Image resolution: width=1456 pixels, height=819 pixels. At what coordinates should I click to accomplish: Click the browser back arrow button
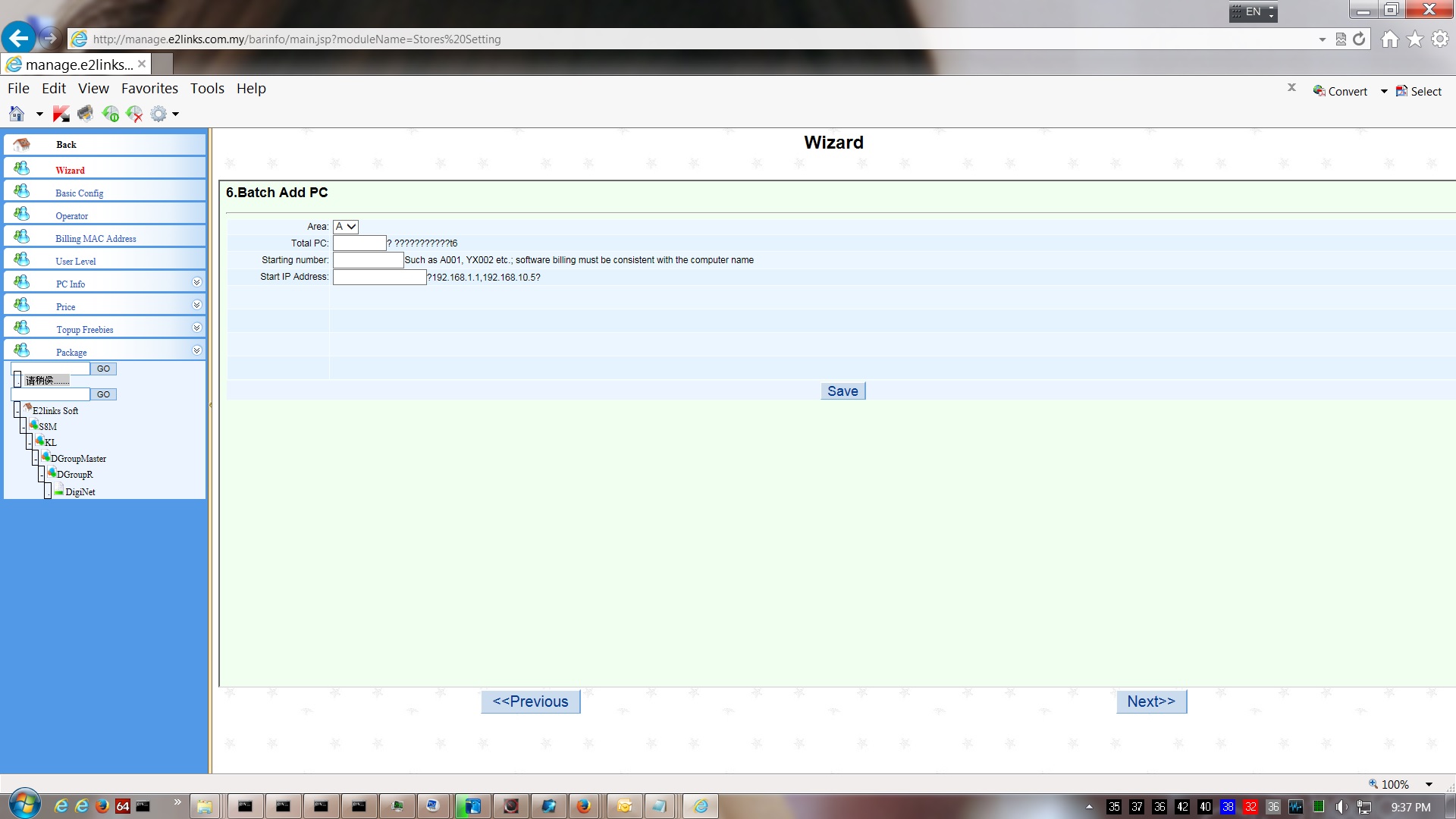point(19,38)
